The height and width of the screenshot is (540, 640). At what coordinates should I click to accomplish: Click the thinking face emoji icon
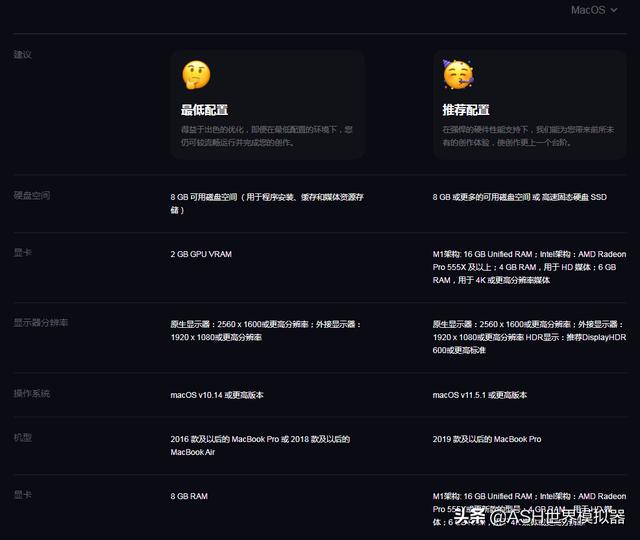coord(195,75)
